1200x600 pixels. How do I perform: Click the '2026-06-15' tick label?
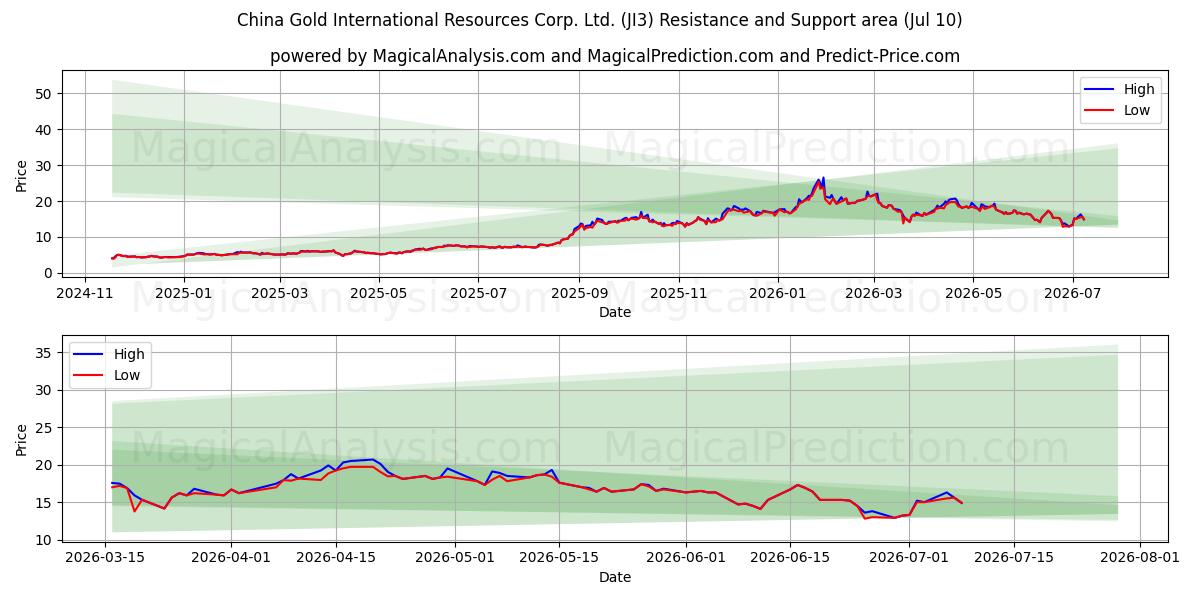pyautogui.click(x=790, y=558)
